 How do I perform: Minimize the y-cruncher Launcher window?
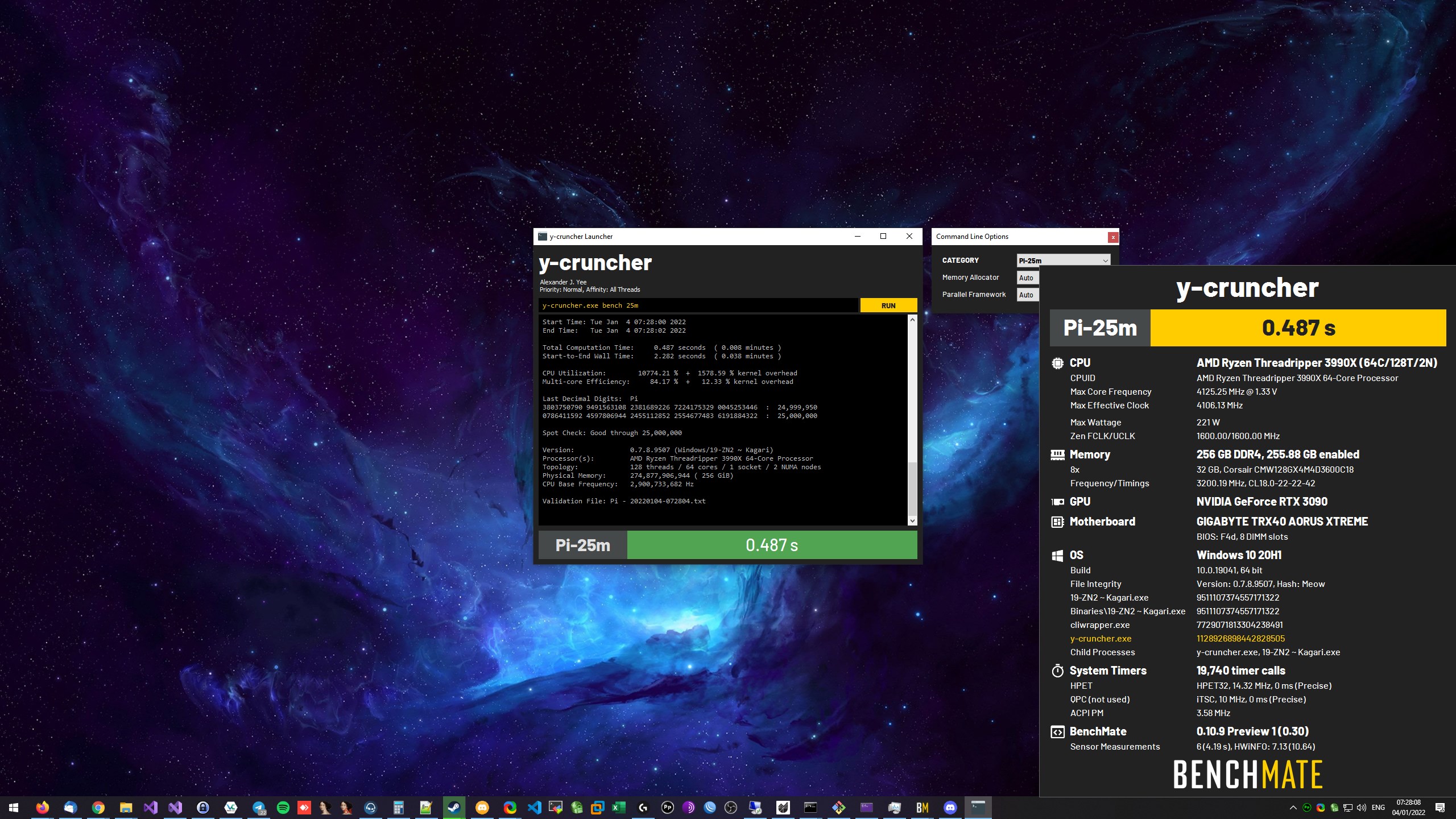858,237
